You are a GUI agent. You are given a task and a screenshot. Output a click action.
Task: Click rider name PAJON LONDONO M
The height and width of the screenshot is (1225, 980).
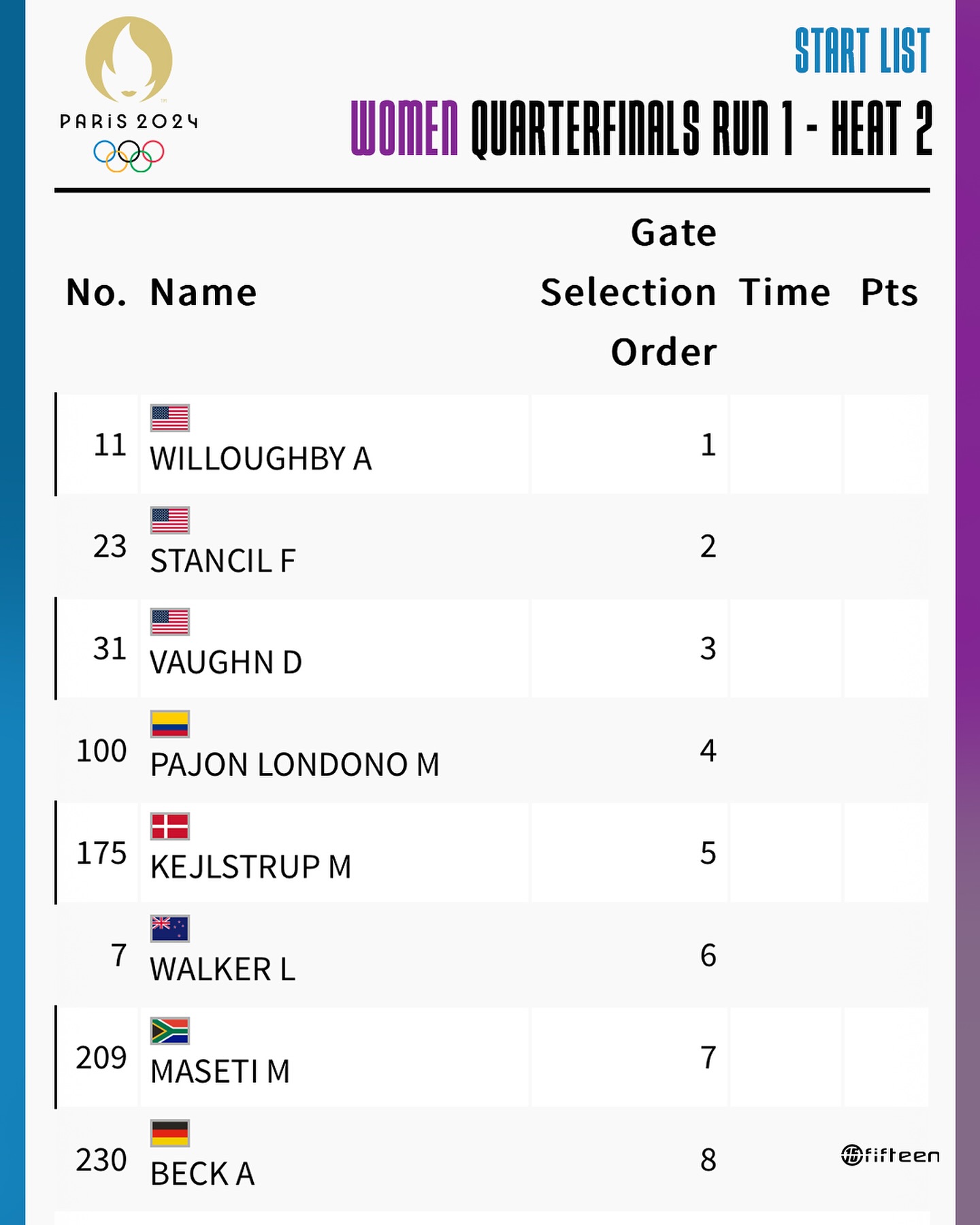(295, 764)
